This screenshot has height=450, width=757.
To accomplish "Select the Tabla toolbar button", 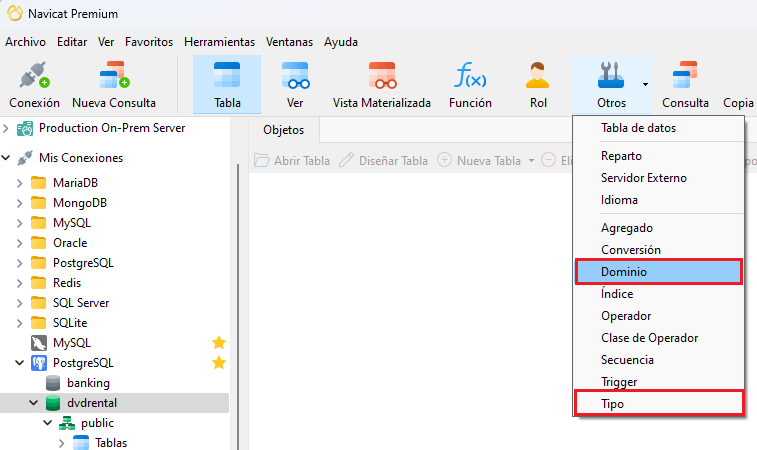I will coord(227,84).
